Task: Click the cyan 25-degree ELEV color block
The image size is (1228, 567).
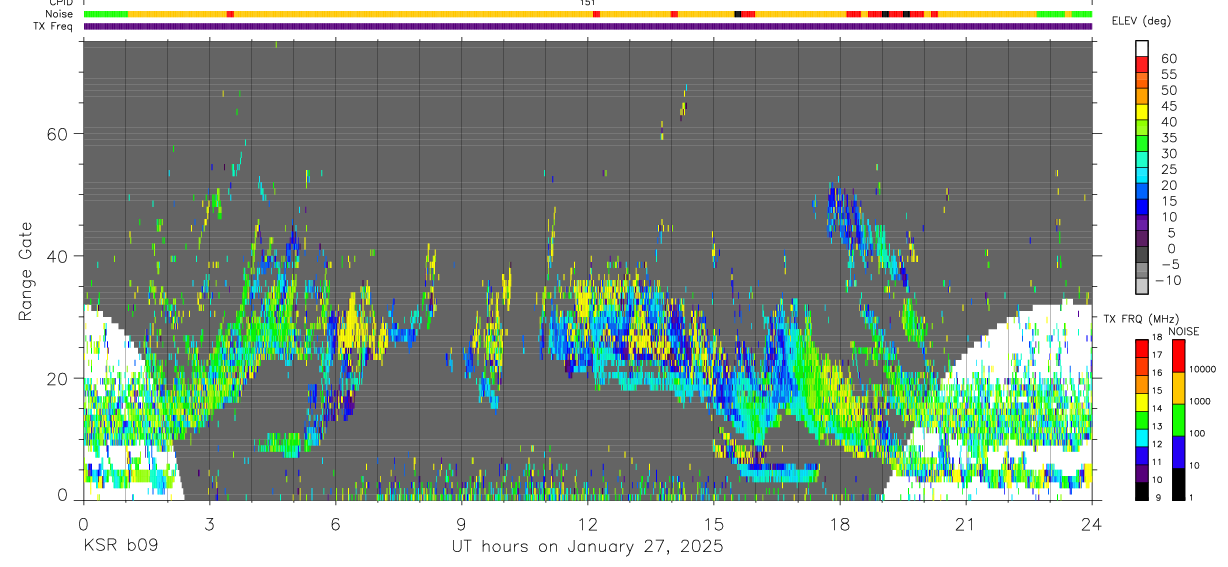Action: click(1142, 176)
